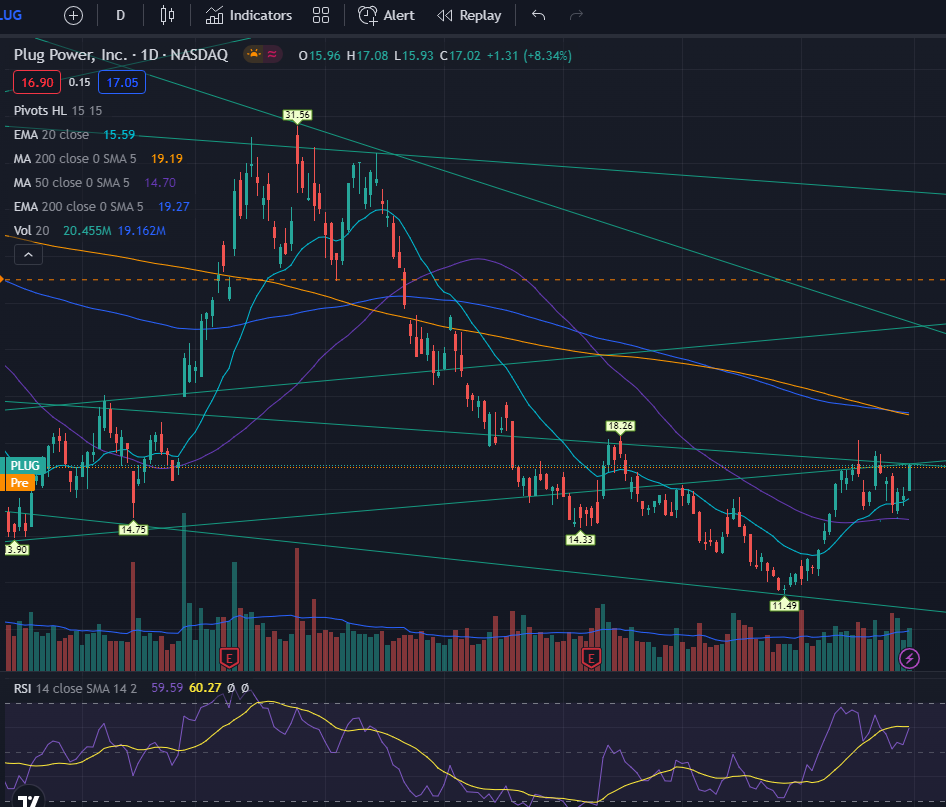Viewport: 946px width, 807px height.
Task: Click the pre-market session sun icon
Action: pos(254,55)
